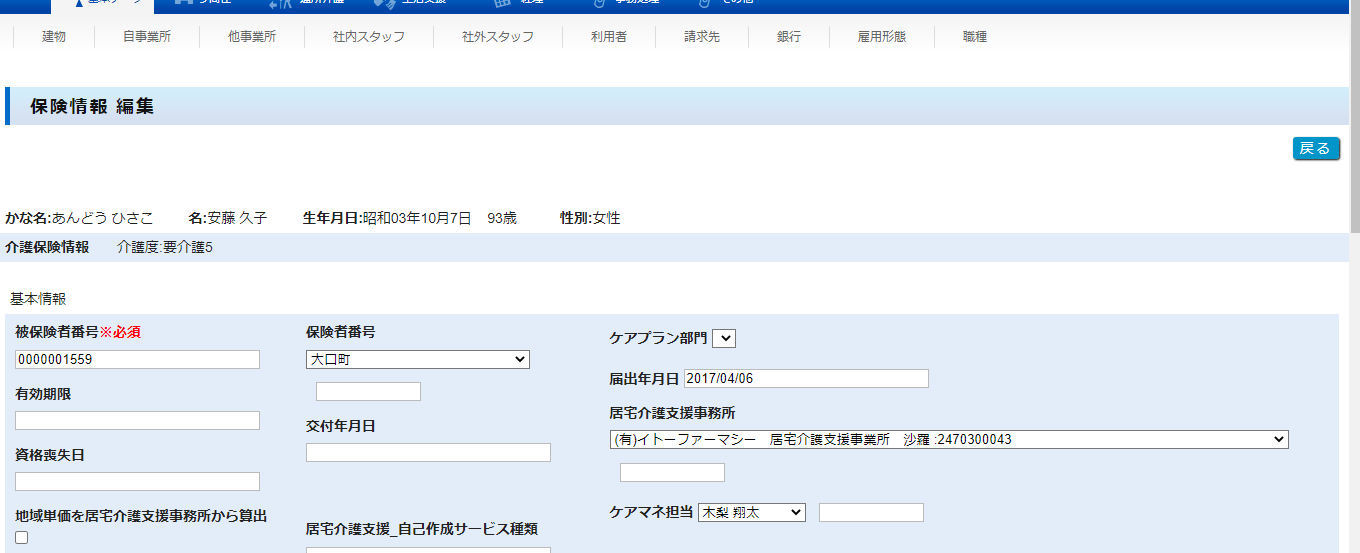Open the ケアマネ担当 dropdown showing 木梨 翔太
This screenshot has height=553, width=1360.
tap(751, 512)
